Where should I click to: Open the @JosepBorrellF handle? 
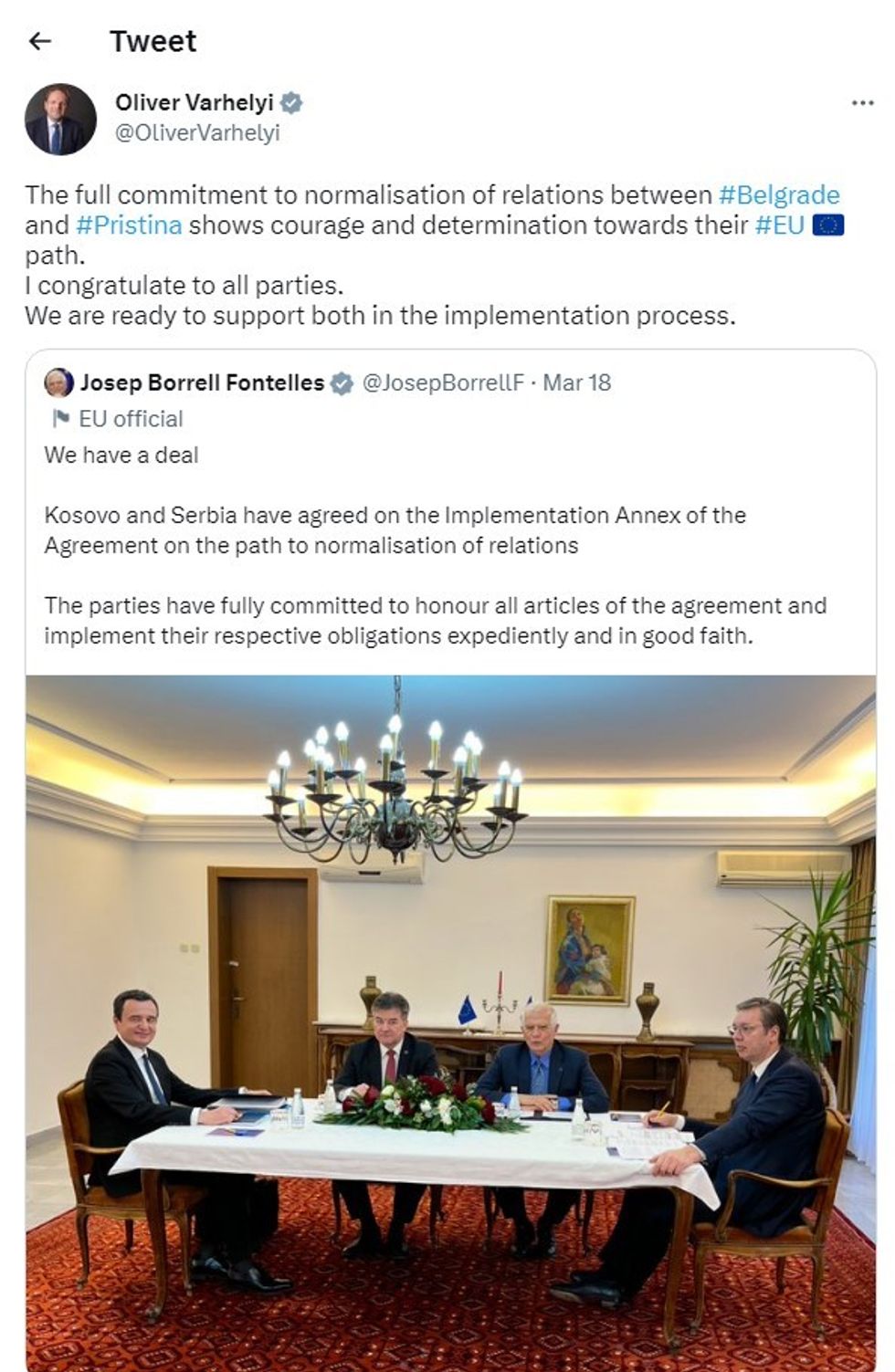pos(443,382)
